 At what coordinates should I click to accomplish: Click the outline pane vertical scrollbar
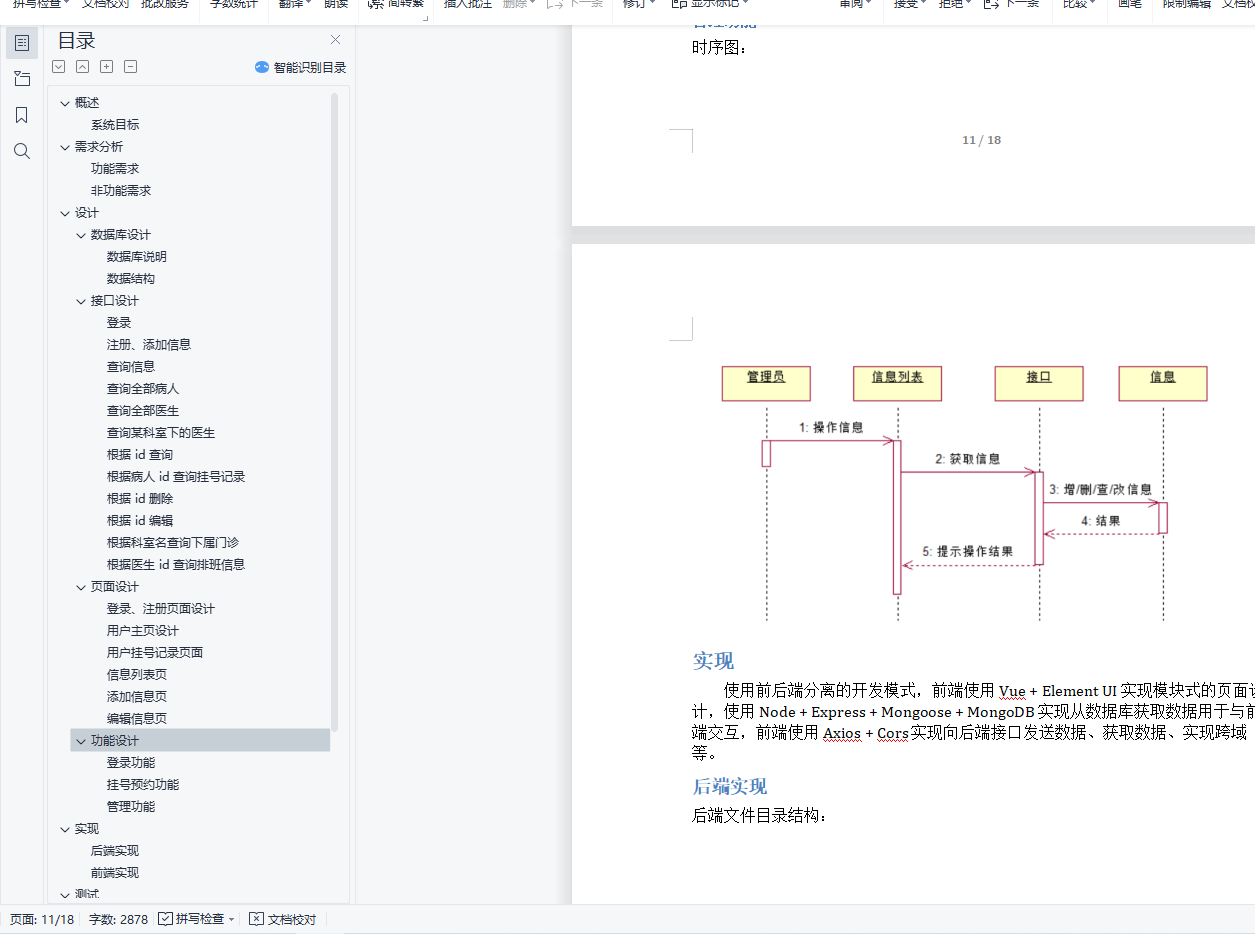pyautogui.click(x=334, y=410)
